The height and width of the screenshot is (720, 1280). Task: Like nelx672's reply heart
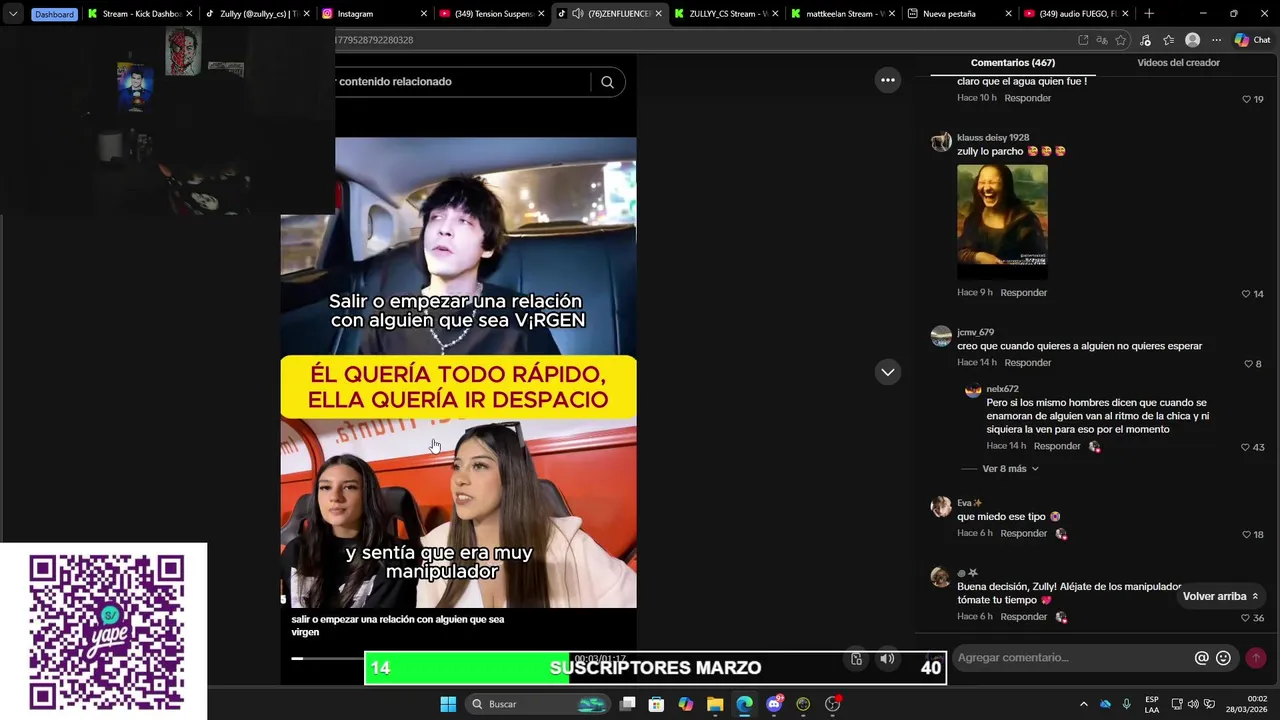(x=1246, y=447)
